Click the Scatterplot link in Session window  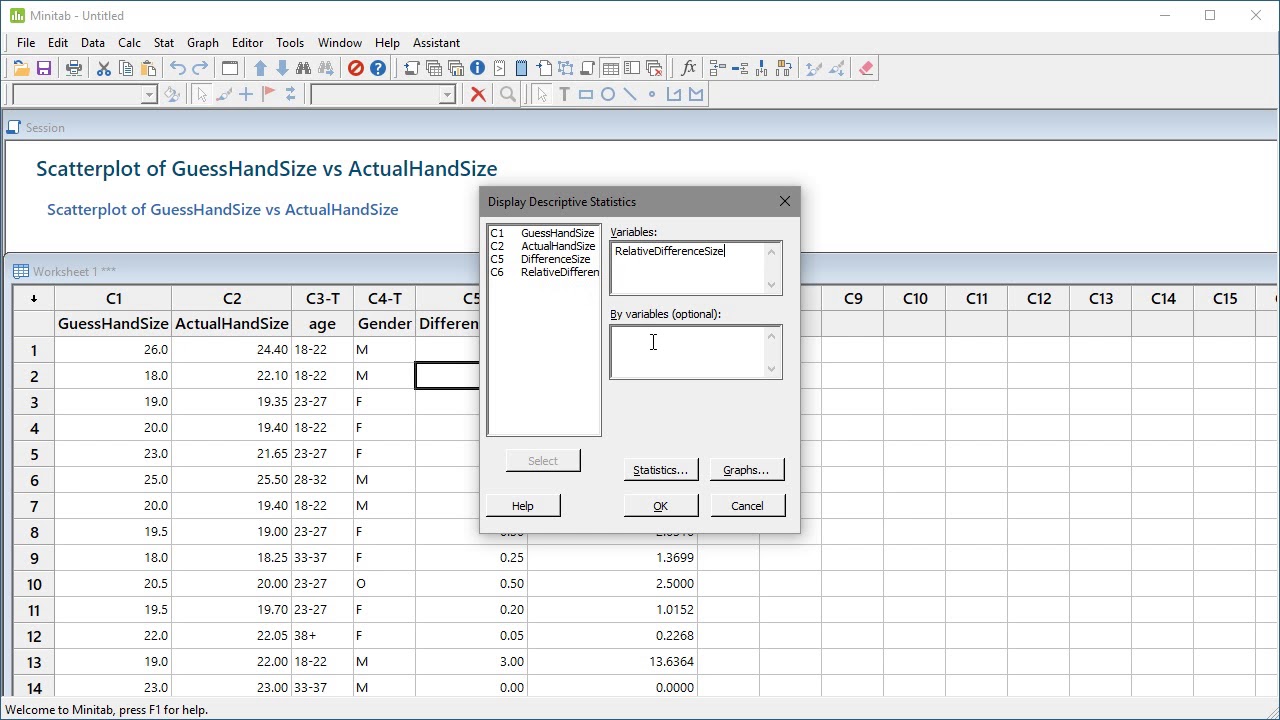point(222,210)
